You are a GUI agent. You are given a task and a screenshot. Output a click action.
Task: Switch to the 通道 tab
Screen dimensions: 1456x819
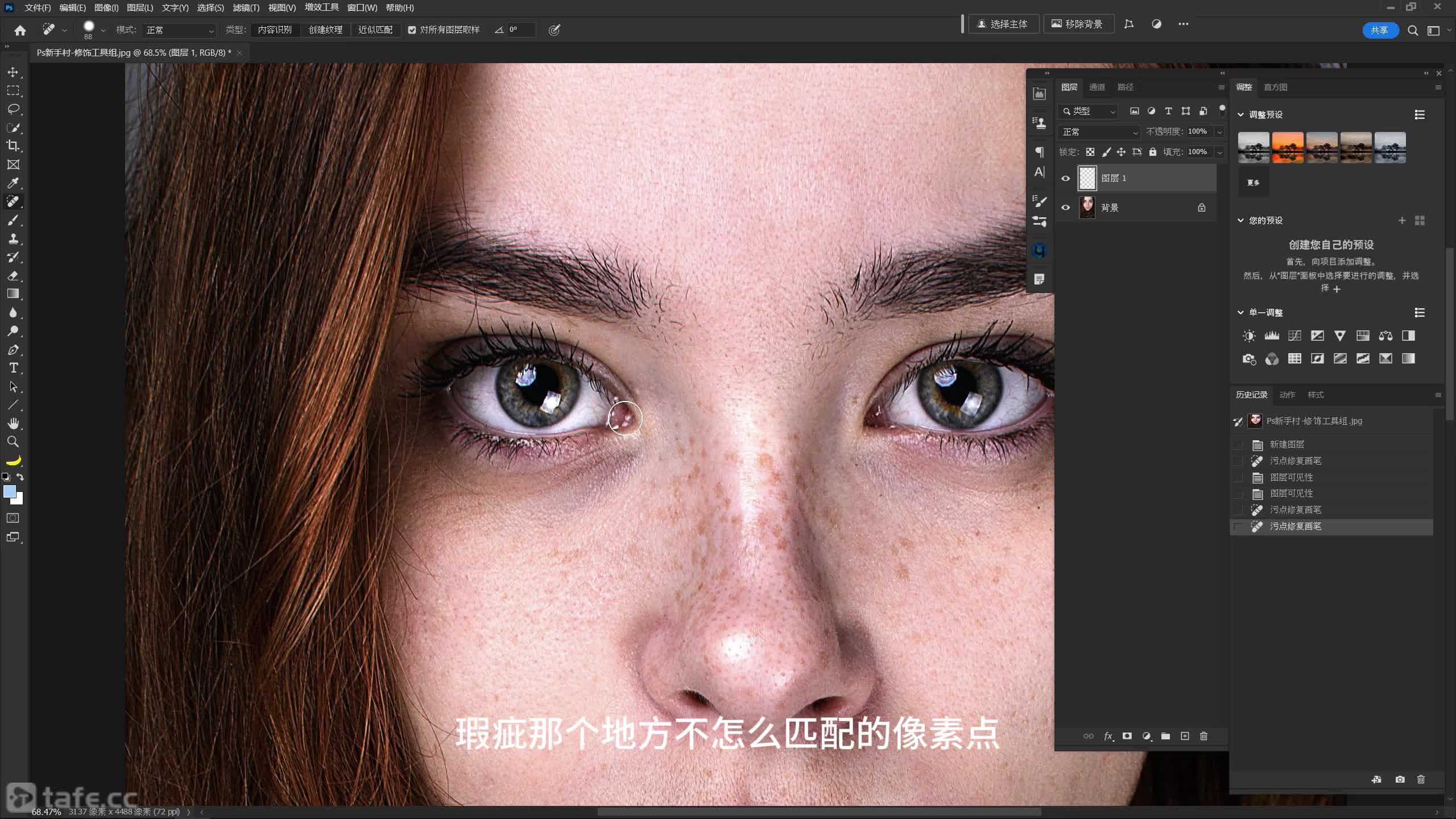click(x=1097, y=87)
